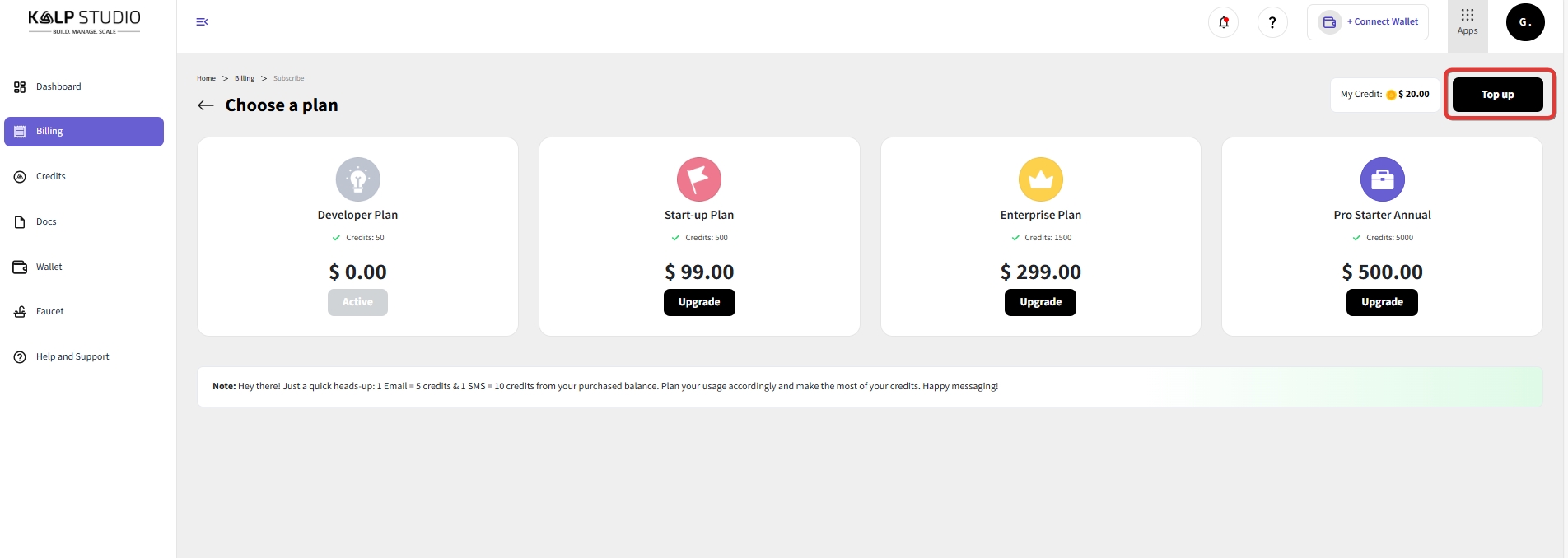Viewport: 1568px width, 558px height.
Task: Select Wallet in the sidebar
Action: coord(49,267)
